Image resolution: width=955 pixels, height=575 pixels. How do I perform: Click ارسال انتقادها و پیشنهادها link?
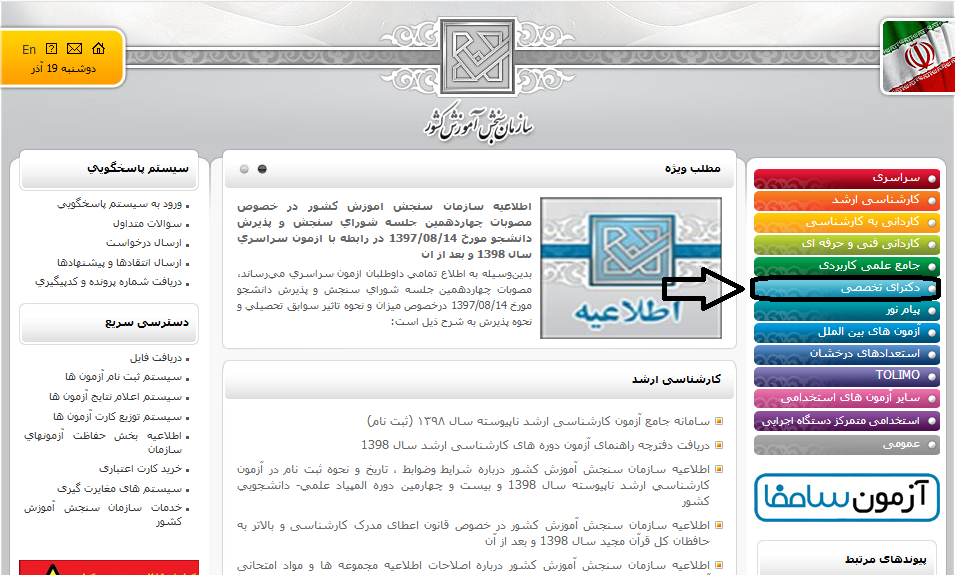point(119,263)
